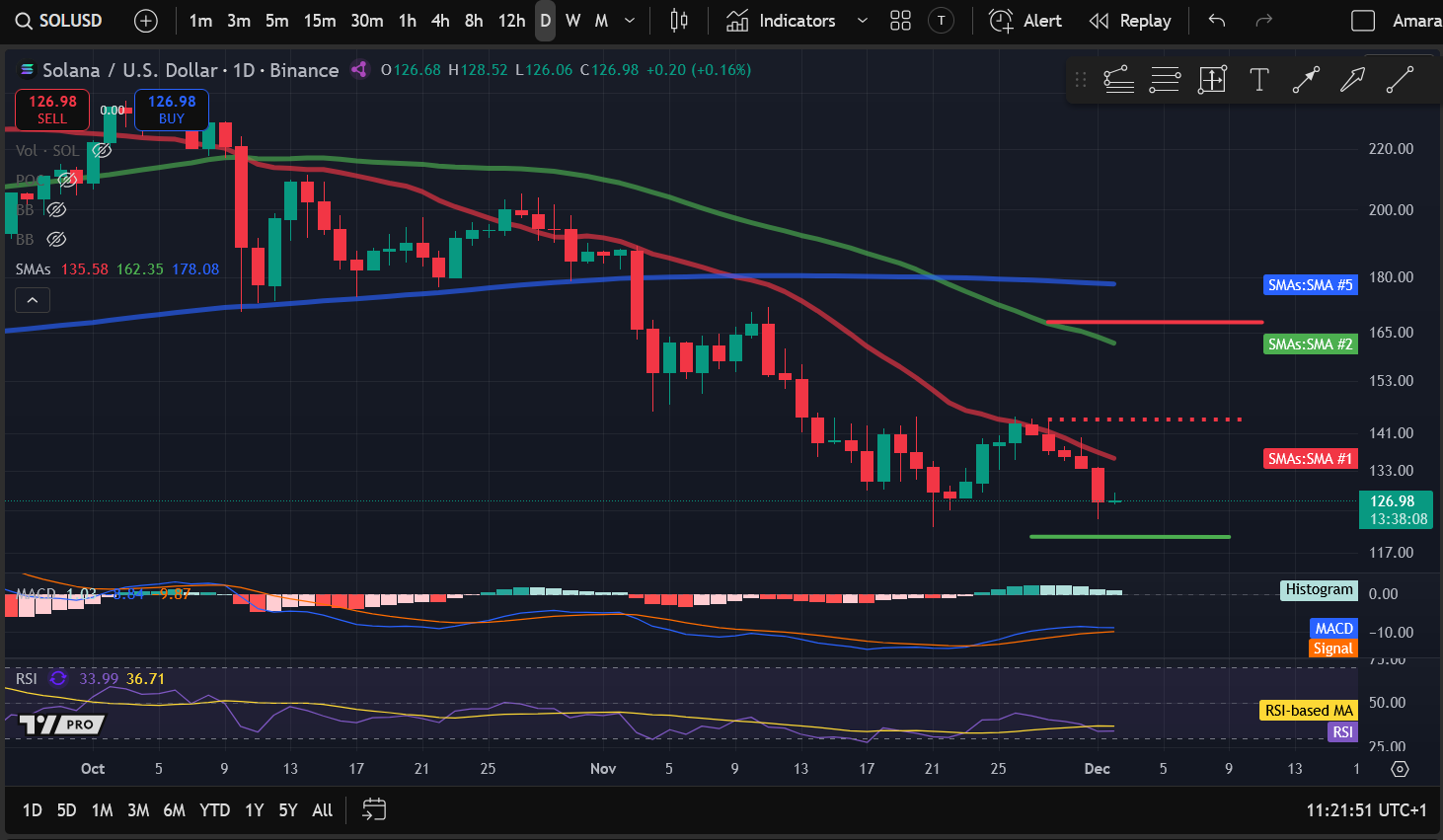
Task: Open the layout setup grid icon
Action: point(900,21)
